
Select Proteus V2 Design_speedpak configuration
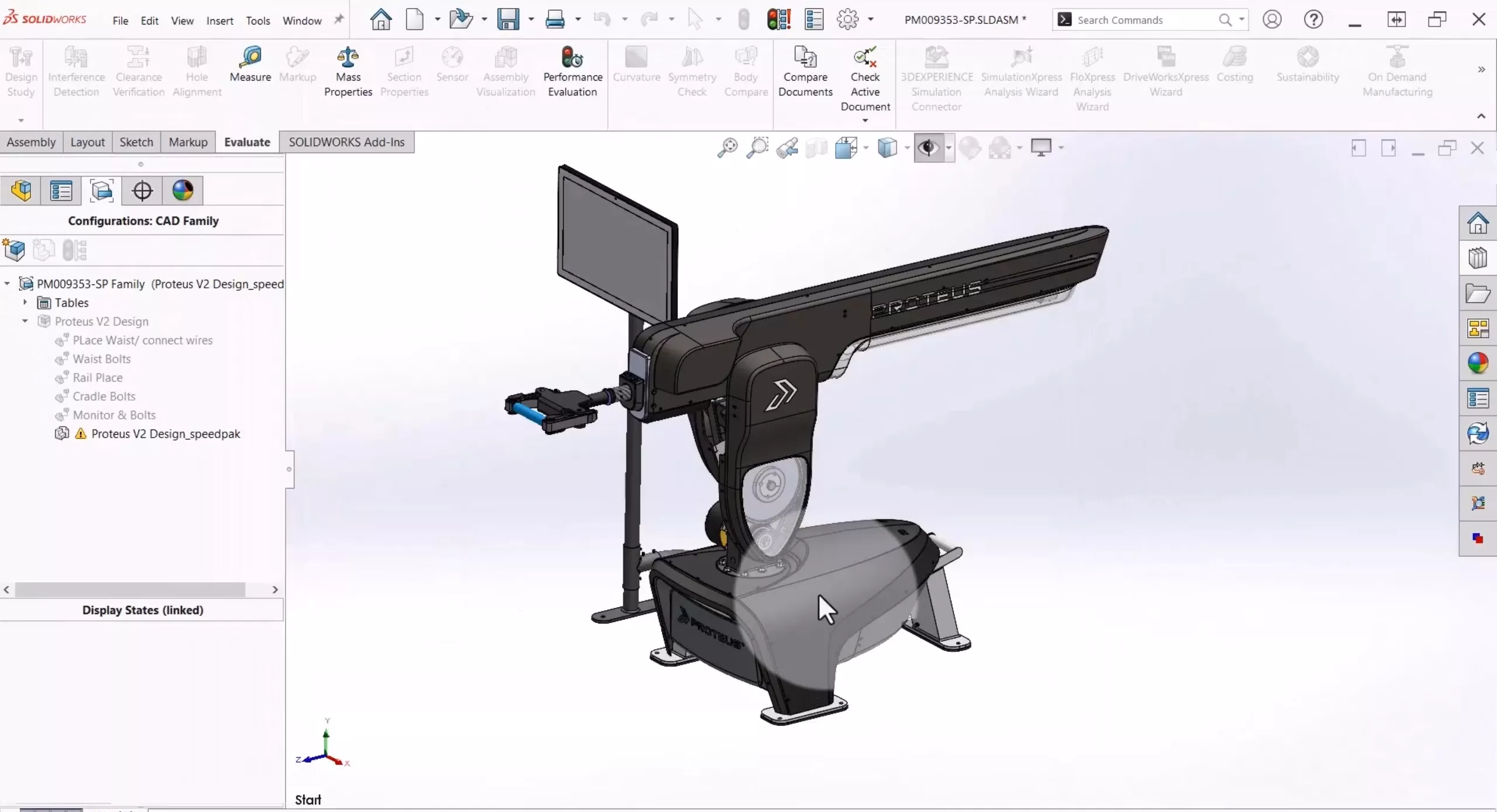coord(166,433)
